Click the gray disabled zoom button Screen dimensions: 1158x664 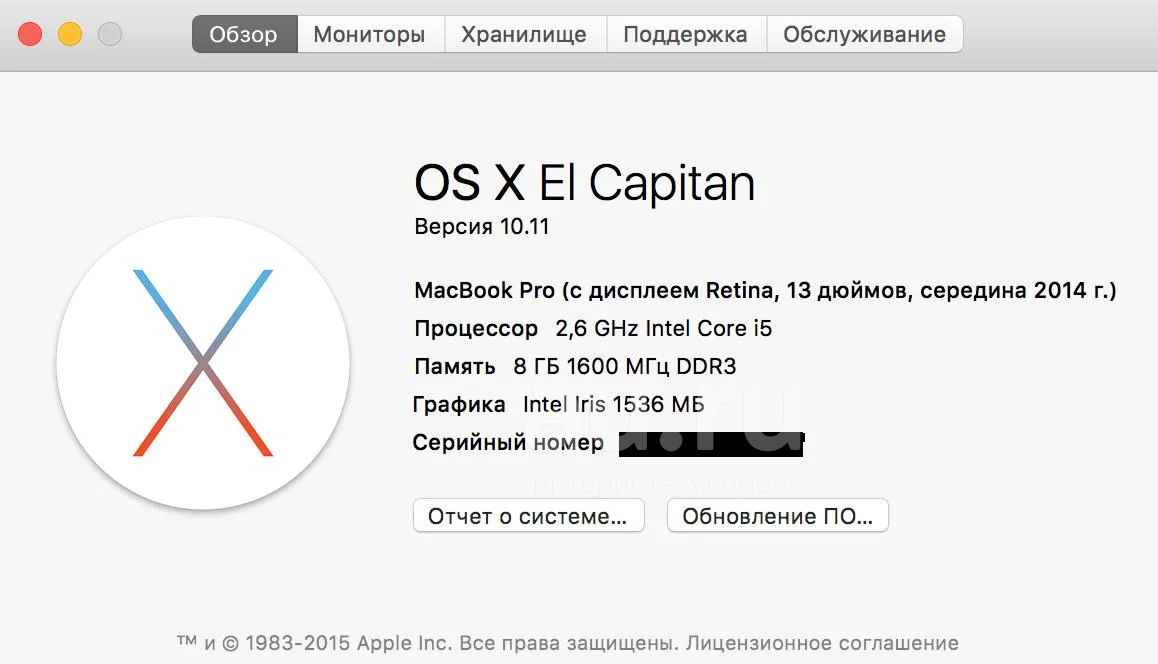(x=110, y=34)
